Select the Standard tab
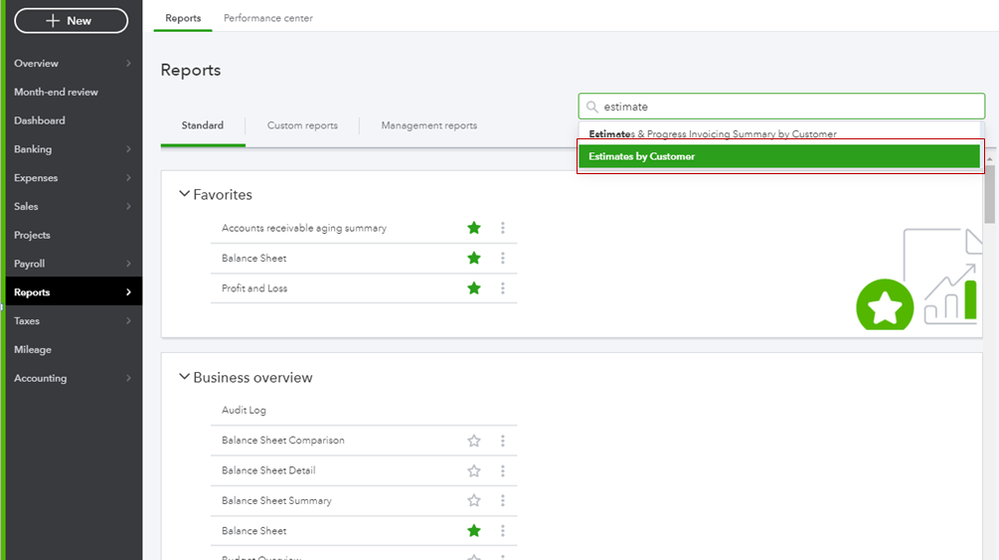This screenshot has height=560, width=999. 203,126
